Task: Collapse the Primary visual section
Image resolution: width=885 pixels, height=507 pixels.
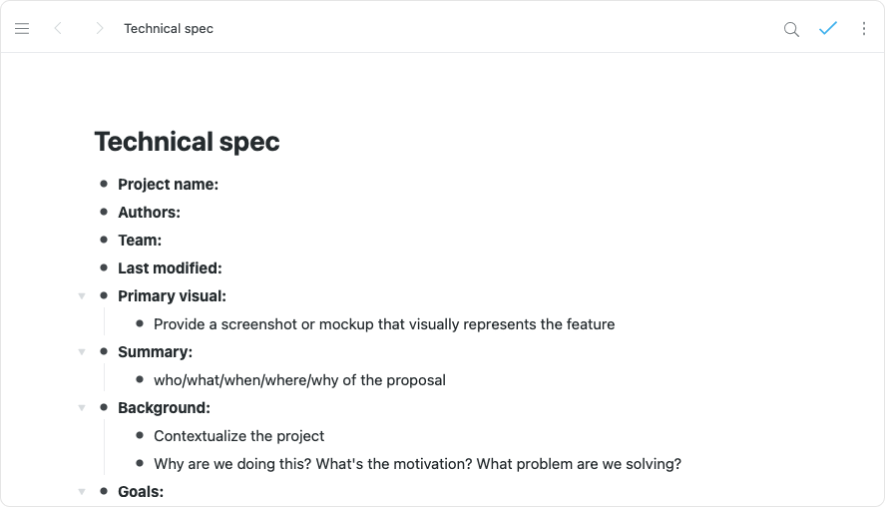Action: point(82,296)
